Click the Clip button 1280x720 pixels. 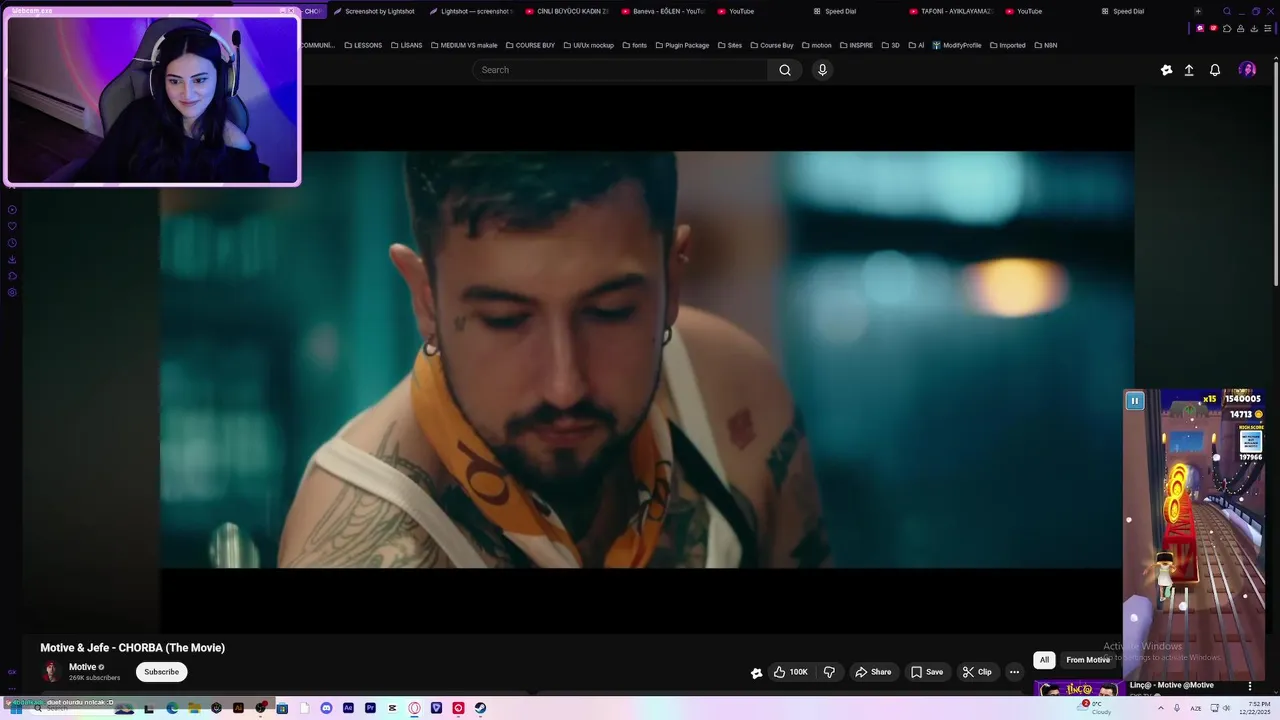pyautogui.click(x=976, y=672)
